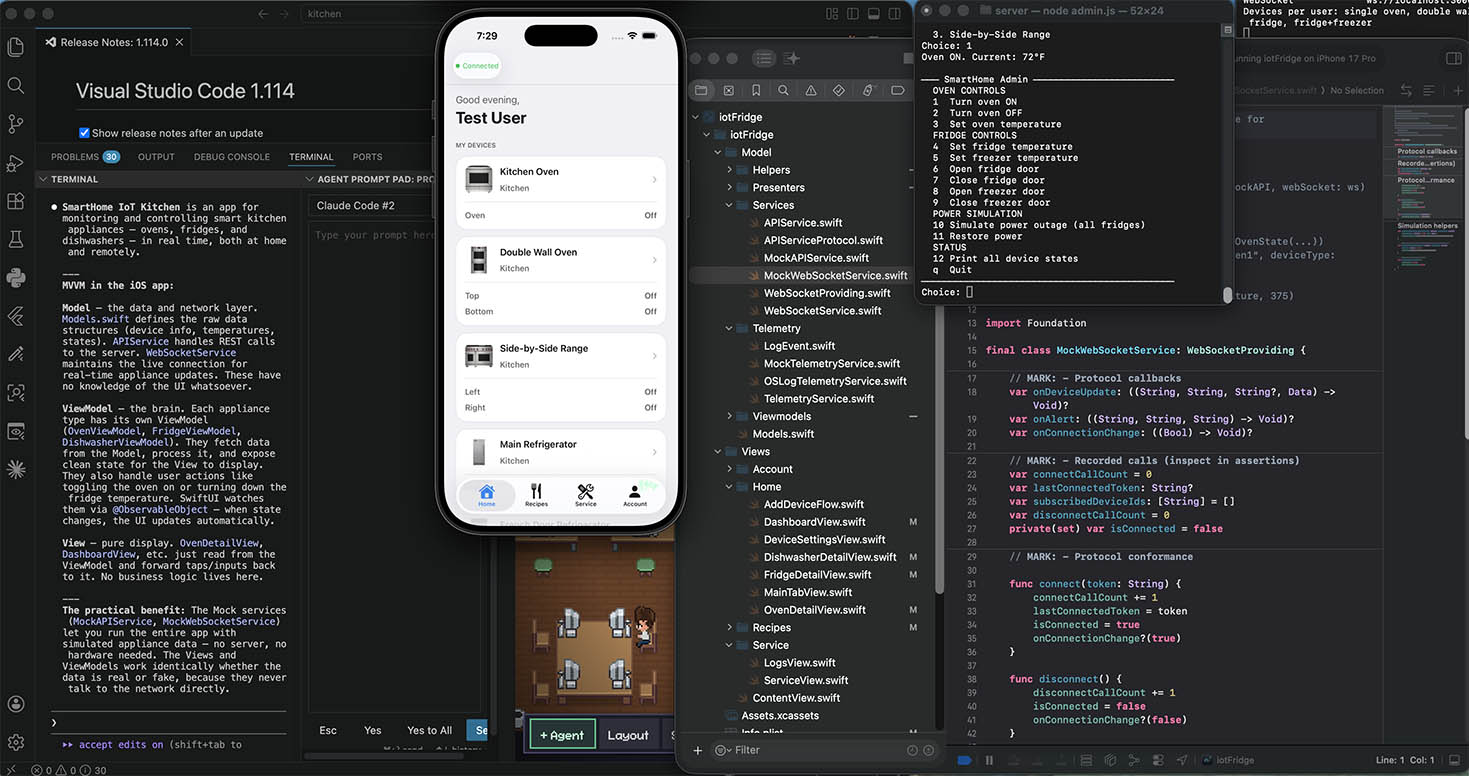Uncheck Show release notes after an update
This screenshot has height=776, width=1469.
pyautogui.click(x=84, y=133)
